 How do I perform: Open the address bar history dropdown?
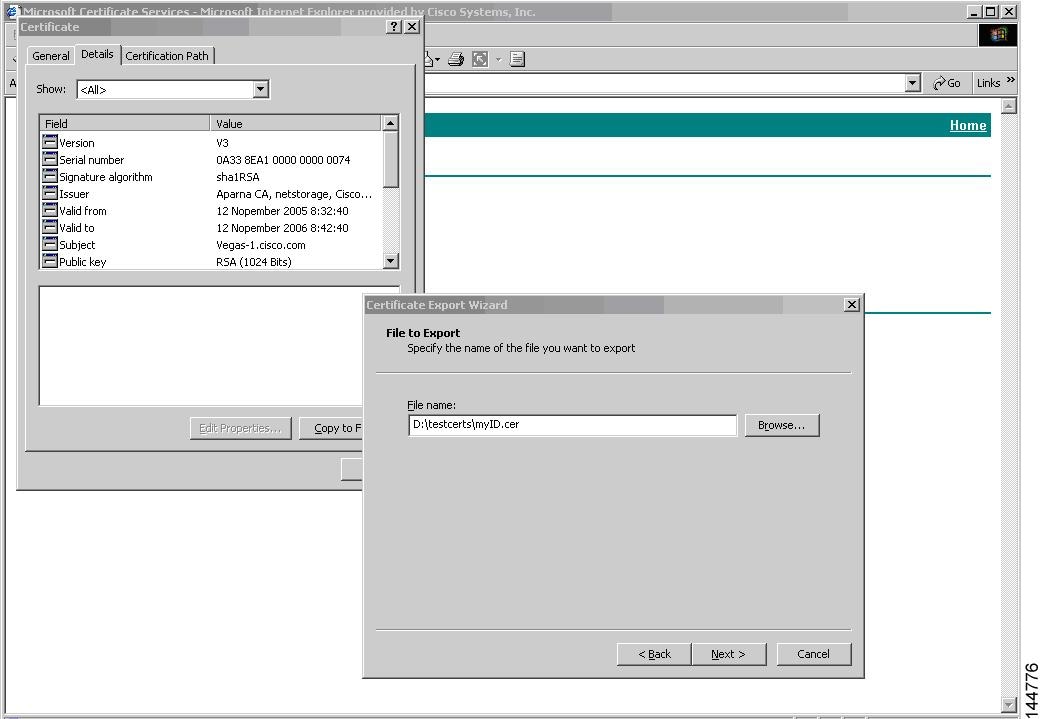pyautogui.click(x=913, y=83)
